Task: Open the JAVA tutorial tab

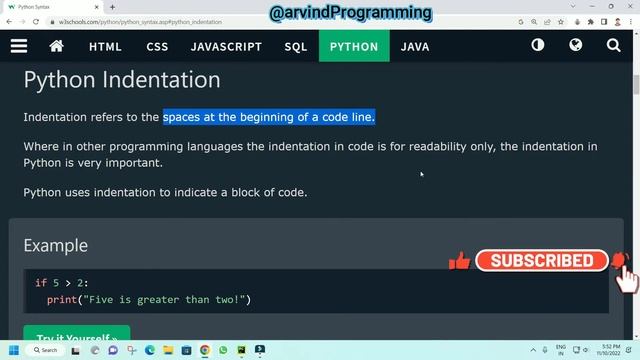Action: (415, 47)
